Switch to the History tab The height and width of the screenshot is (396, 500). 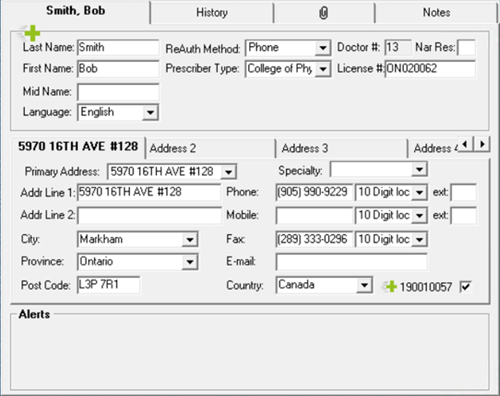click(212, 13)
